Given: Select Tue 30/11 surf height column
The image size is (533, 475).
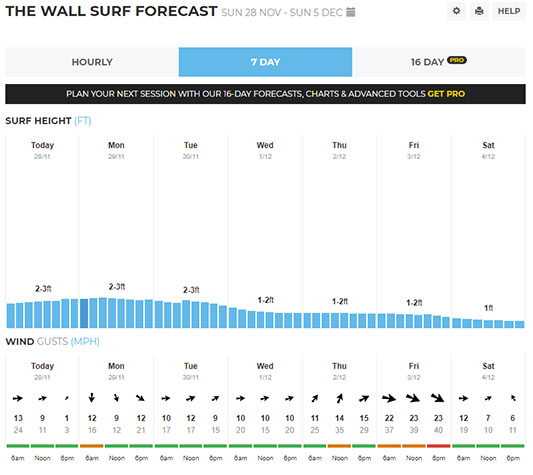Looking at the screenshot, I should 191,231.
